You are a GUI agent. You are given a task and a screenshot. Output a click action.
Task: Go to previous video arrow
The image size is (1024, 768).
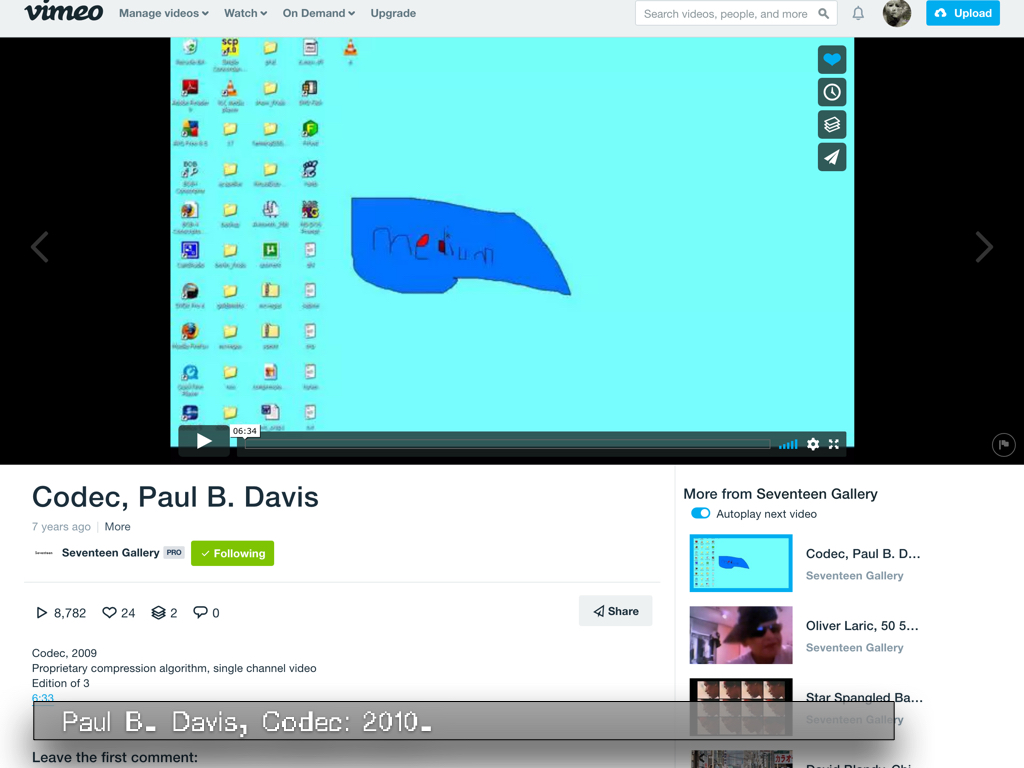point(40,247)
